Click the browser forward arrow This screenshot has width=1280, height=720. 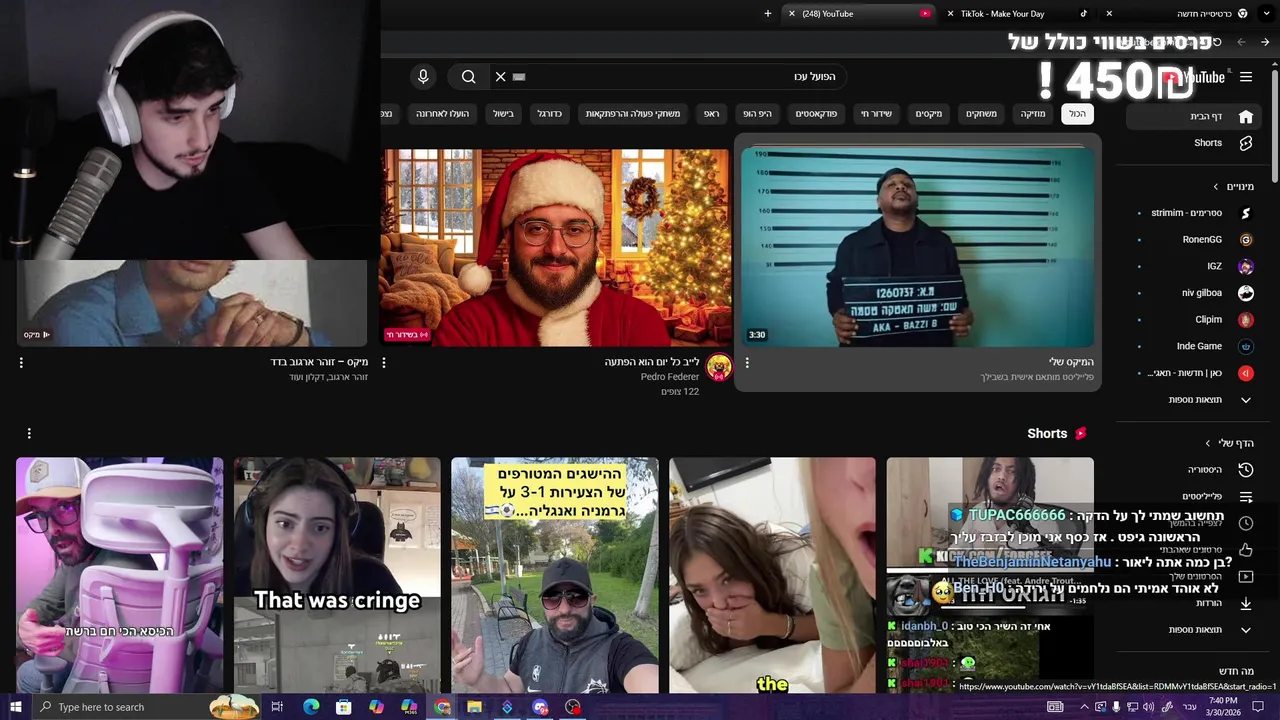pyautogui.click(x=1241, y=42)
